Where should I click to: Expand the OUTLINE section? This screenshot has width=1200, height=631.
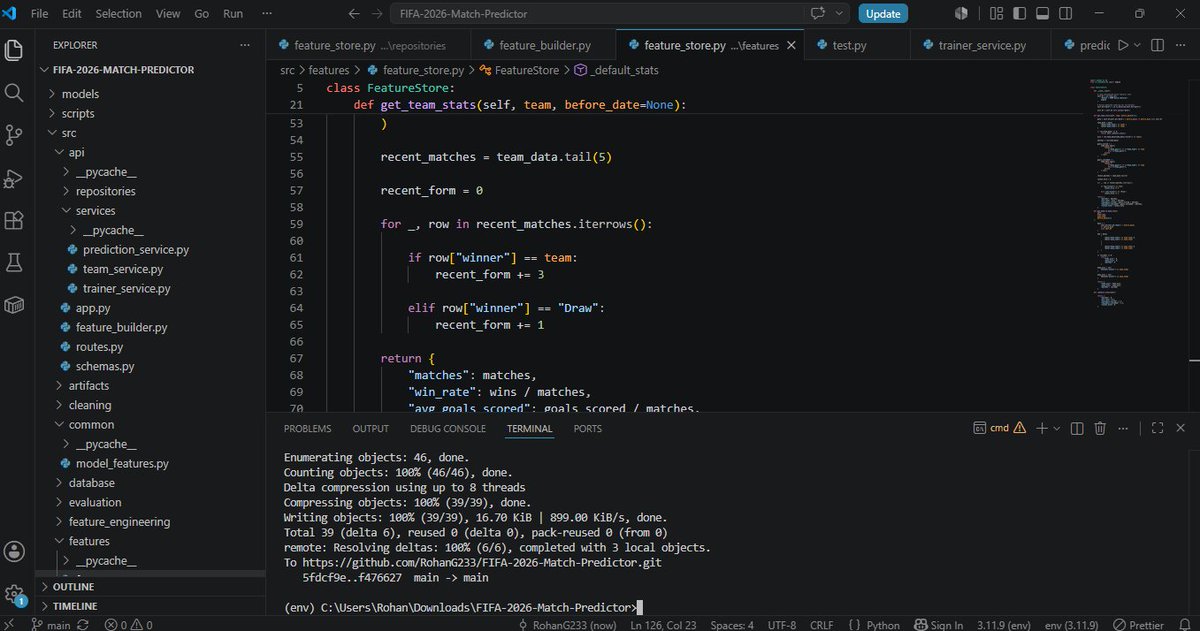point(73,587)
